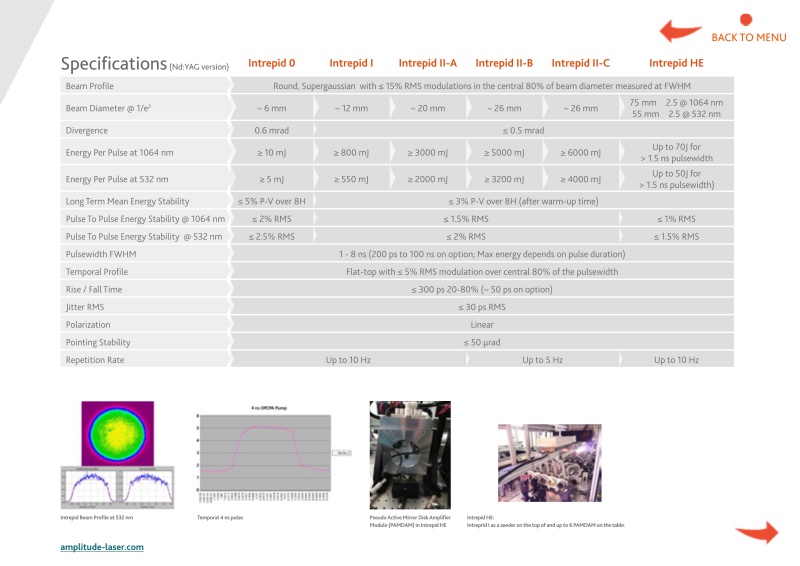This screenshot has width=800, height=566.
Task: Click the orange dot above Back to Menu
Action: click(745, 19)
